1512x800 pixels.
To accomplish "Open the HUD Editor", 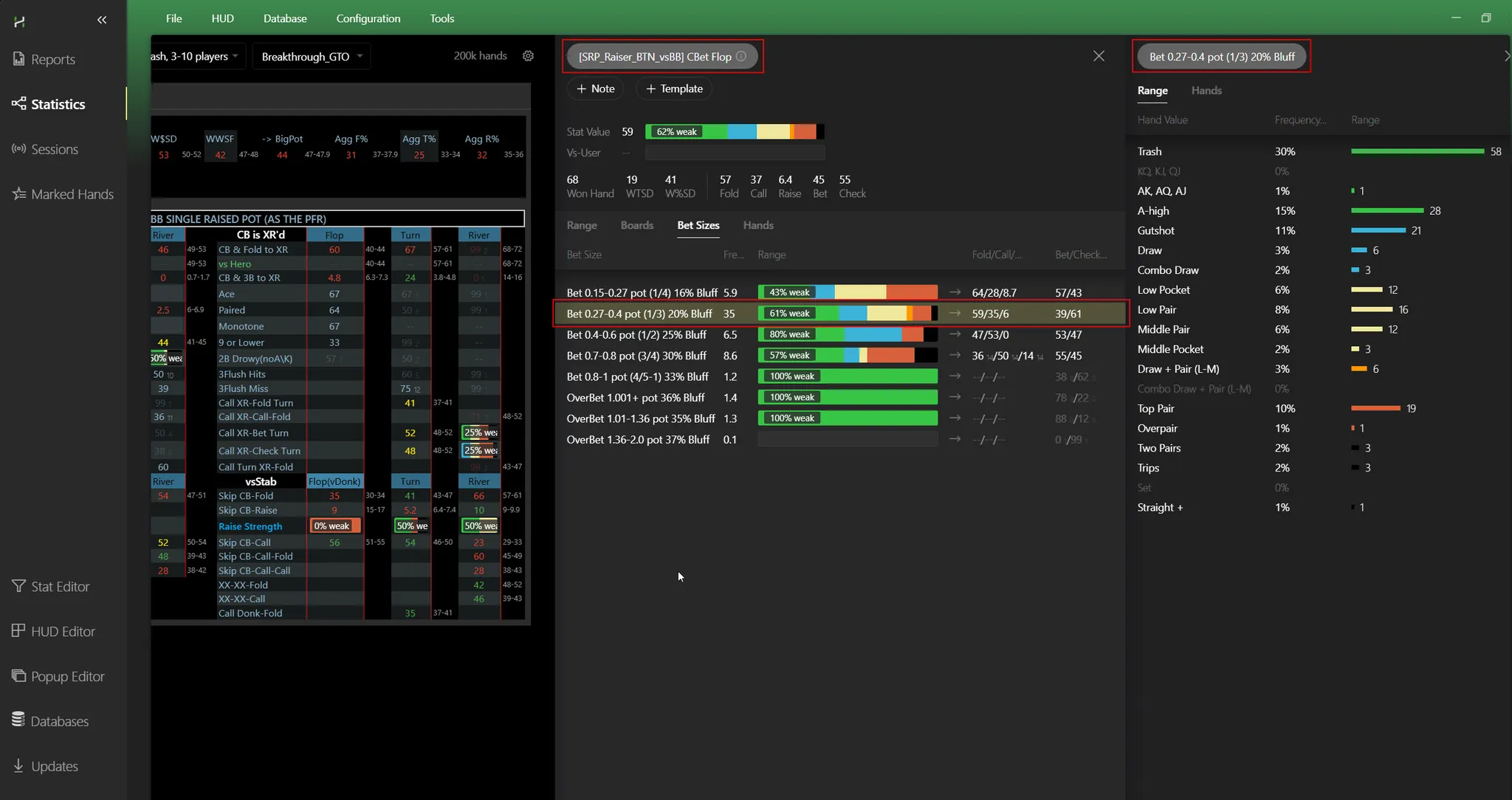I will 63,632.
